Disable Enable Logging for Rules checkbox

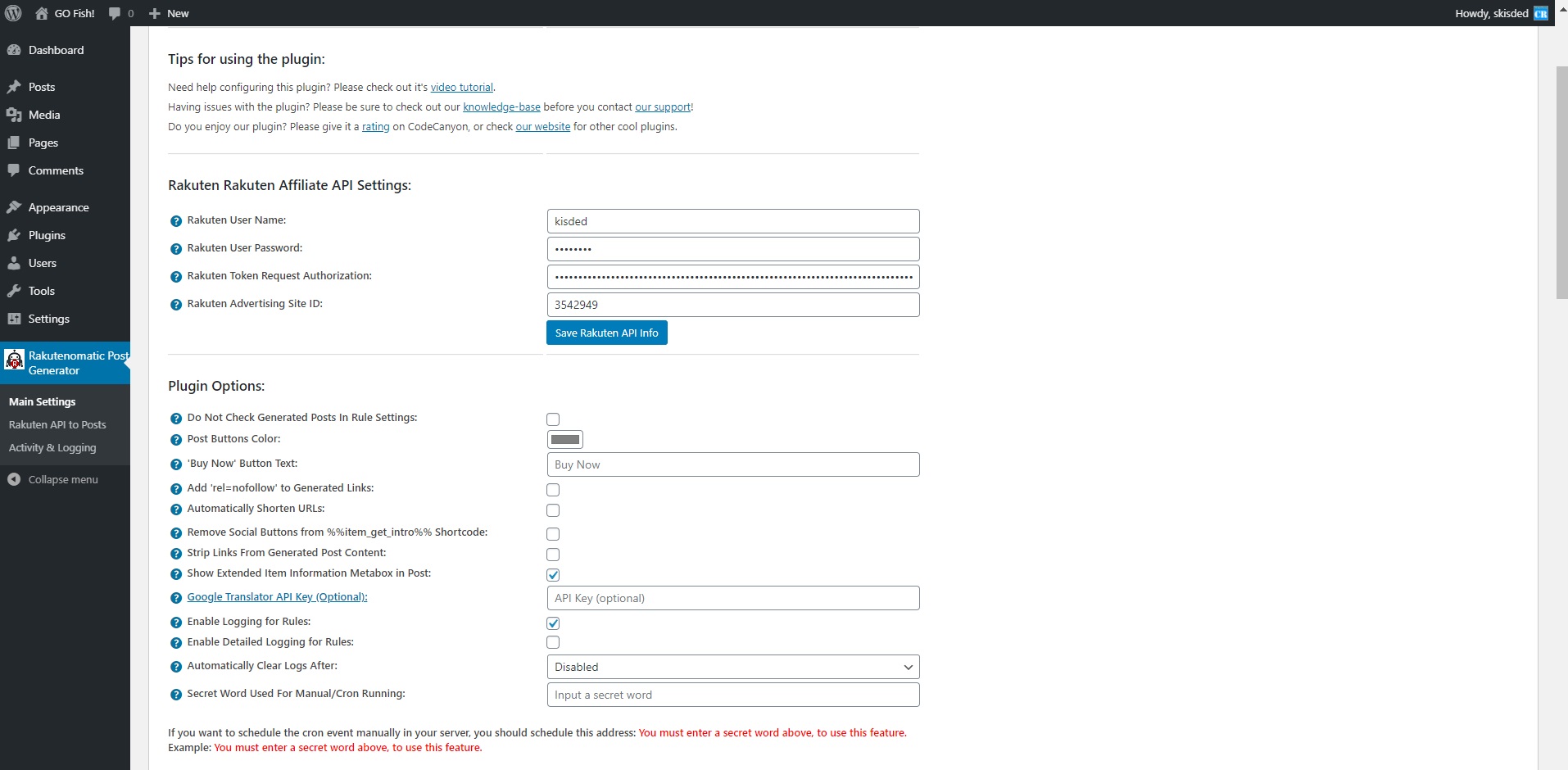click(553, 623)
